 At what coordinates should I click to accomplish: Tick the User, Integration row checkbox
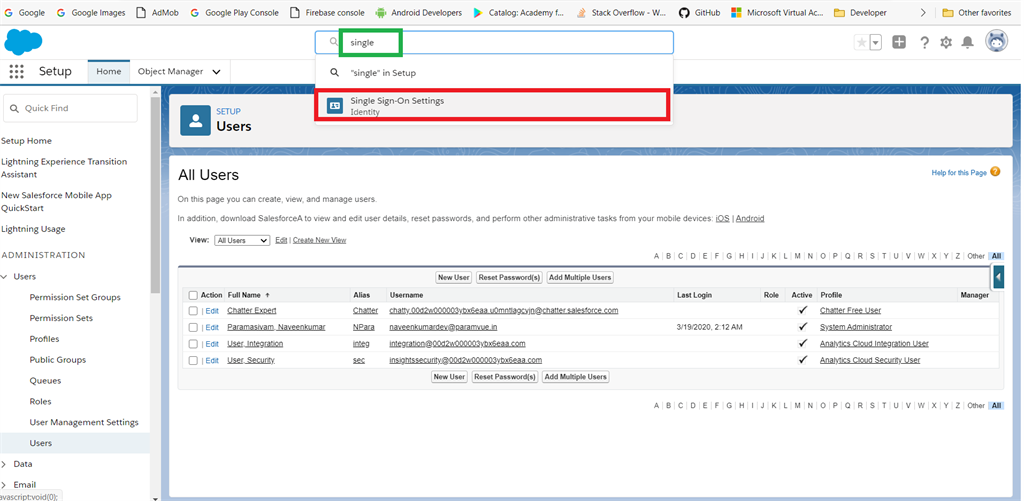(x=193, y=344)
